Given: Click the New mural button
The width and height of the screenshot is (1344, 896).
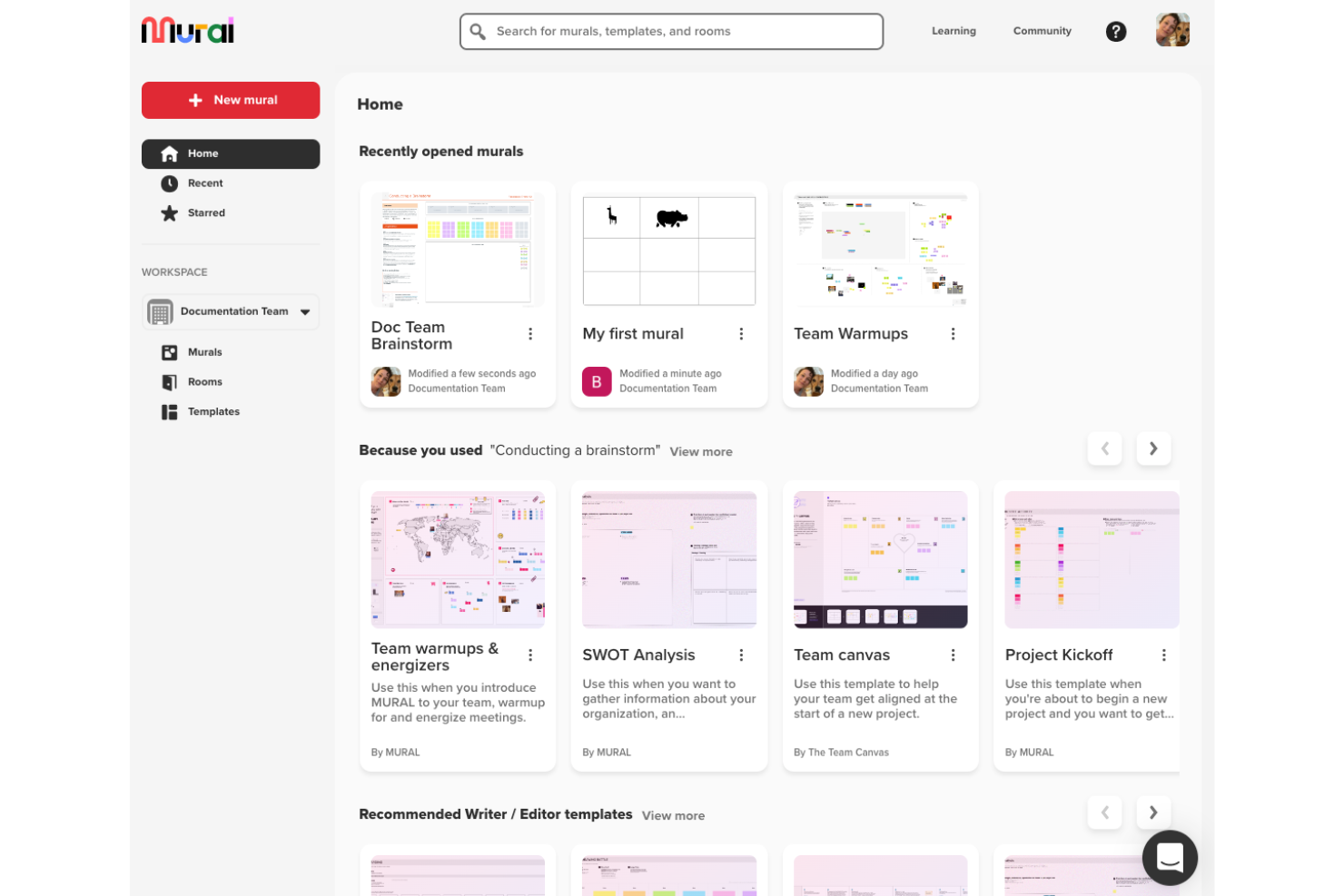Looking at the screenshot, I should point(231,100).
